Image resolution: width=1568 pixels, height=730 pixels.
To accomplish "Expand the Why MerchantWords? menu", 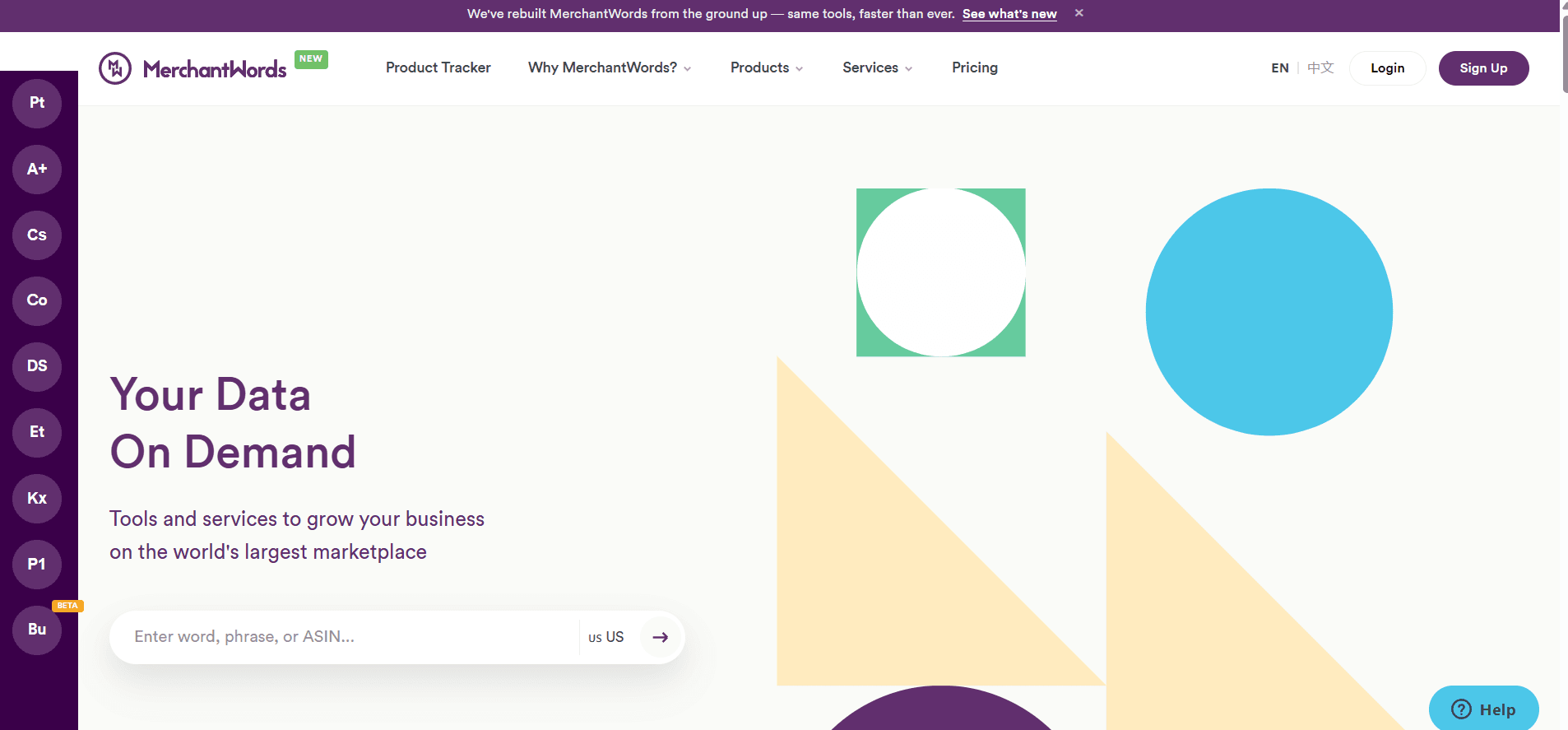I will [610, 67].
